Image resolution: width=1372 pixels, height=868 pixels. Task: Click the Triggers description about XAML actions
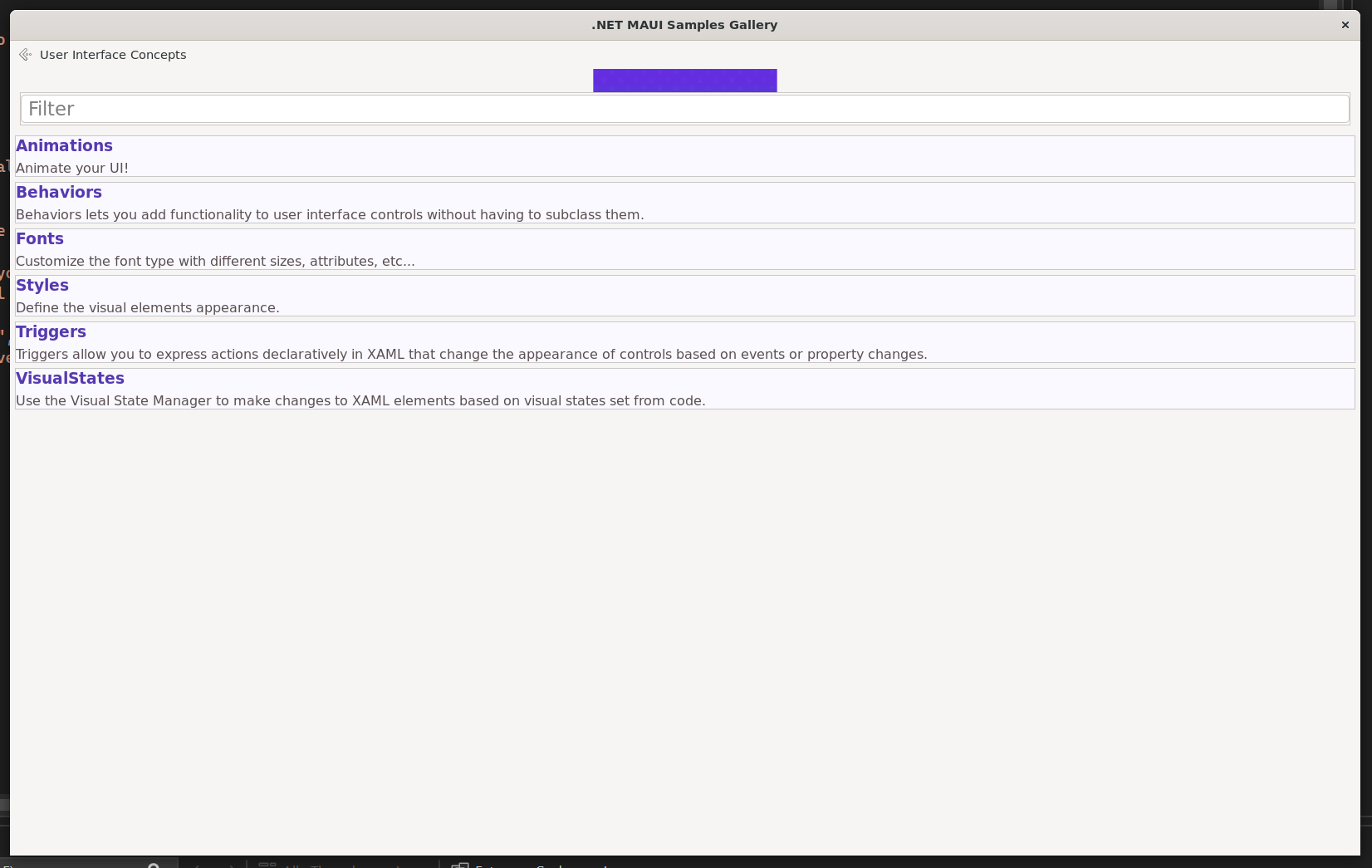(471, 354)
